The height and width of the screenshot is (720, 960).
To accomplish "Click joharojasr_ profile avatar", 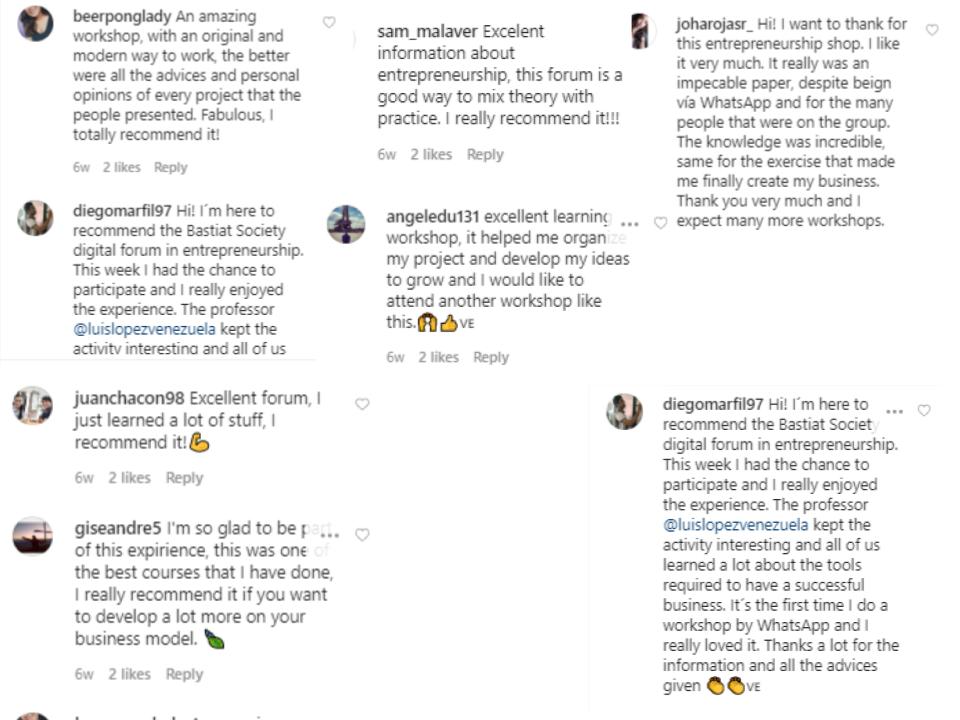I will pyautogui.click(x=641, y=31).
